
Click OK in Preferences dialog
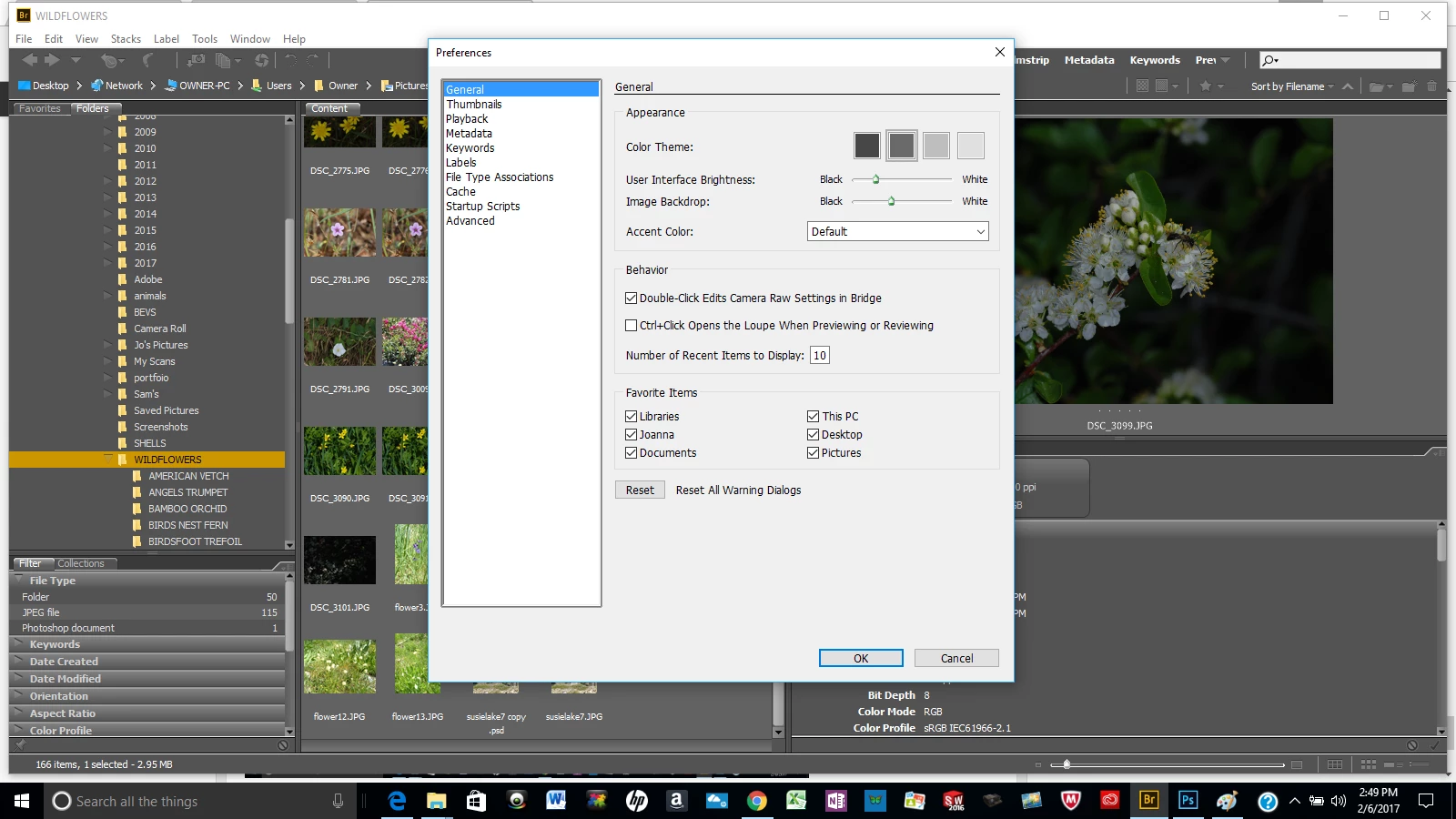tap(861, 658)
